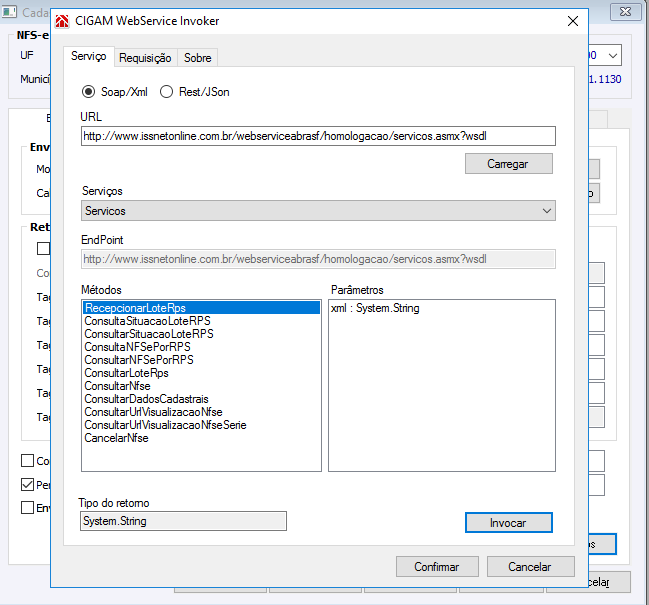Open the Serviços dropdown list

tap(318, 211)
